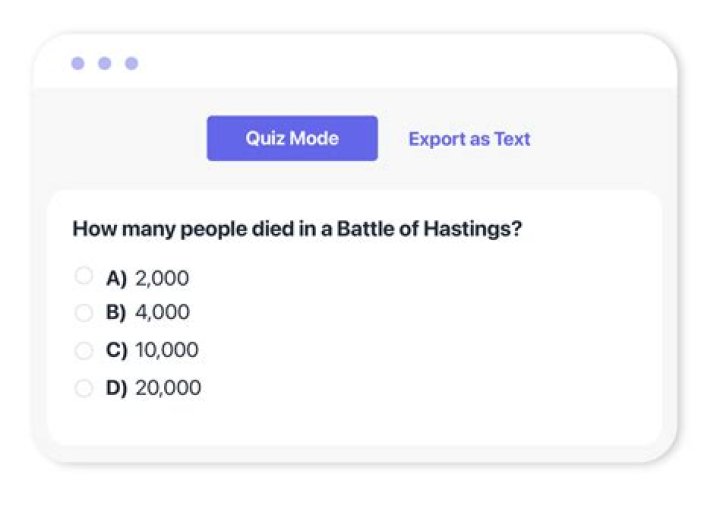Mark the radio button for option C

[x=84, y=351]
